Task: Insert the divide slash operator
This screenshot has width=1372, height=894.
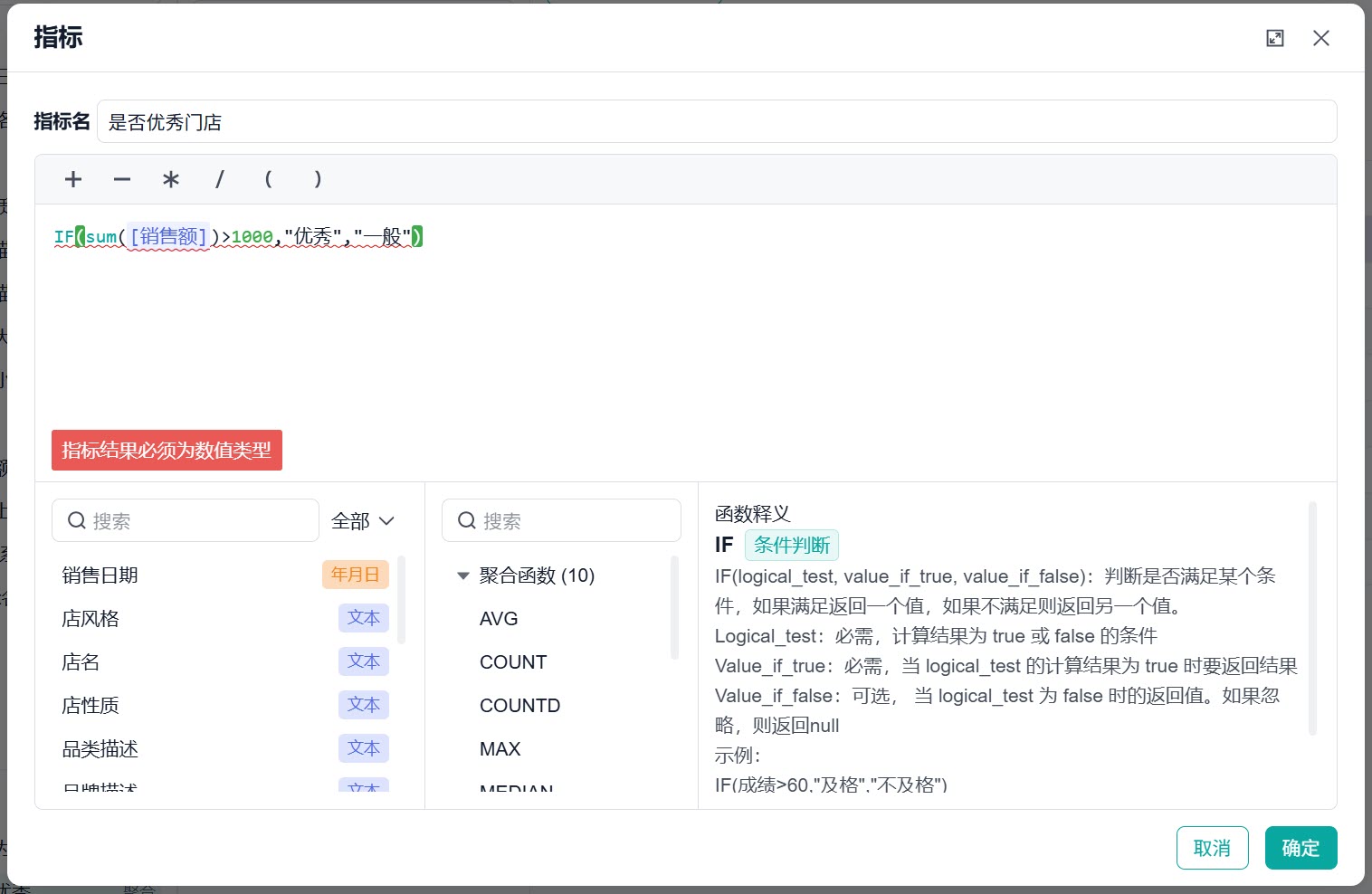Action: (220, 179)
